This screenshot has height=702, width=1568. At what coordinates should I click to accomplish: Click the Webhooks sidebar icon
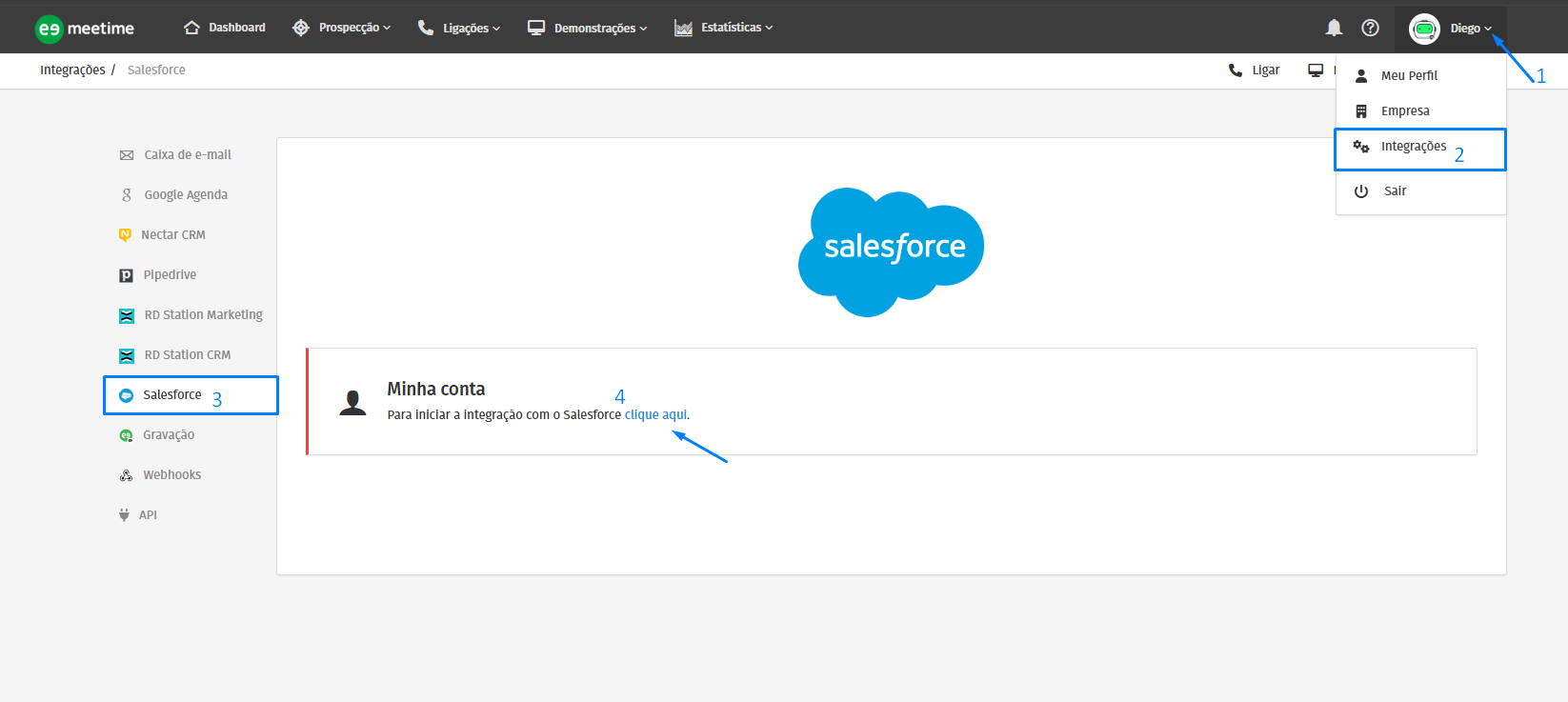click(126, 475)
